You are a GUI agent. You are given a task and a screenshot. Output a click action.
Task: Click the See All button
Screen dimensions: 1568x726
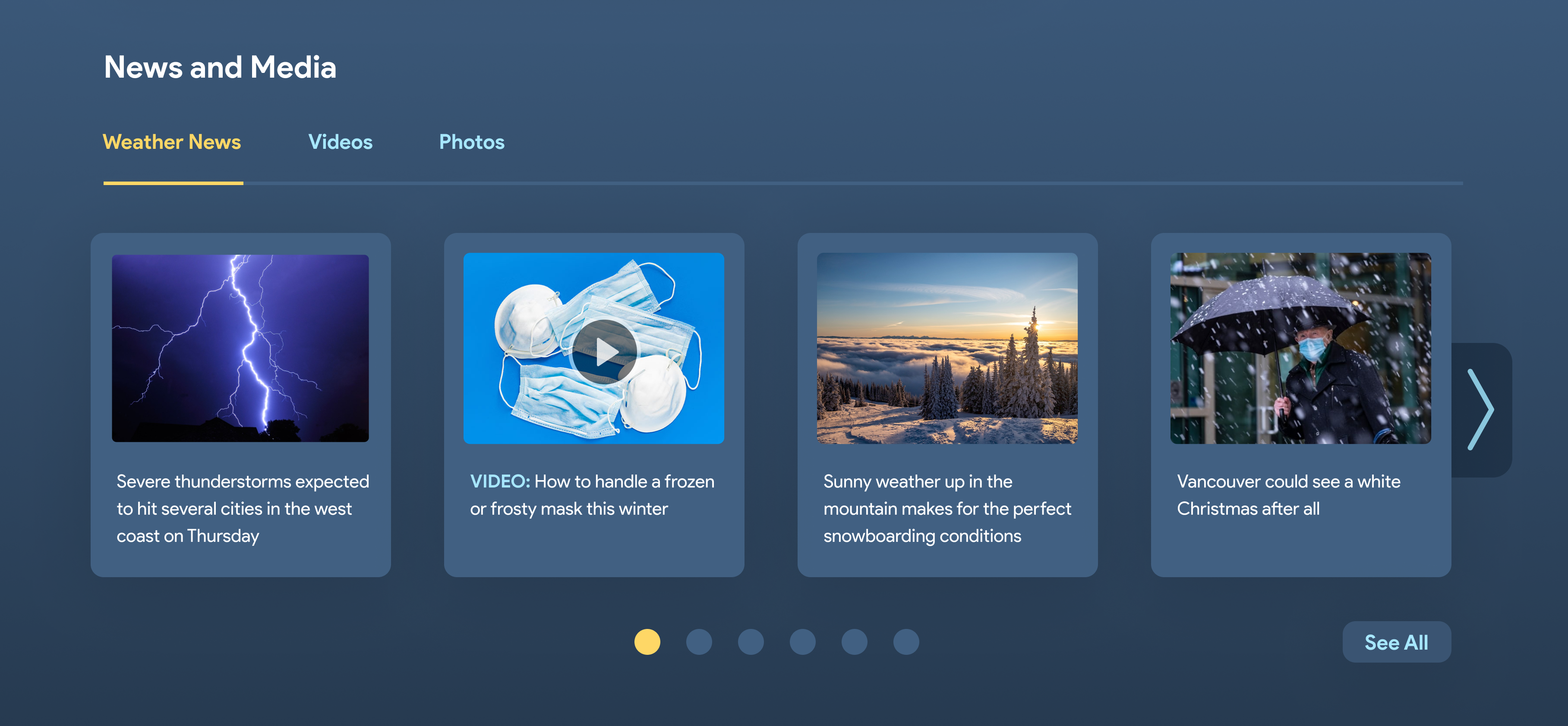pyautogui.click(x=1396, y=642)
